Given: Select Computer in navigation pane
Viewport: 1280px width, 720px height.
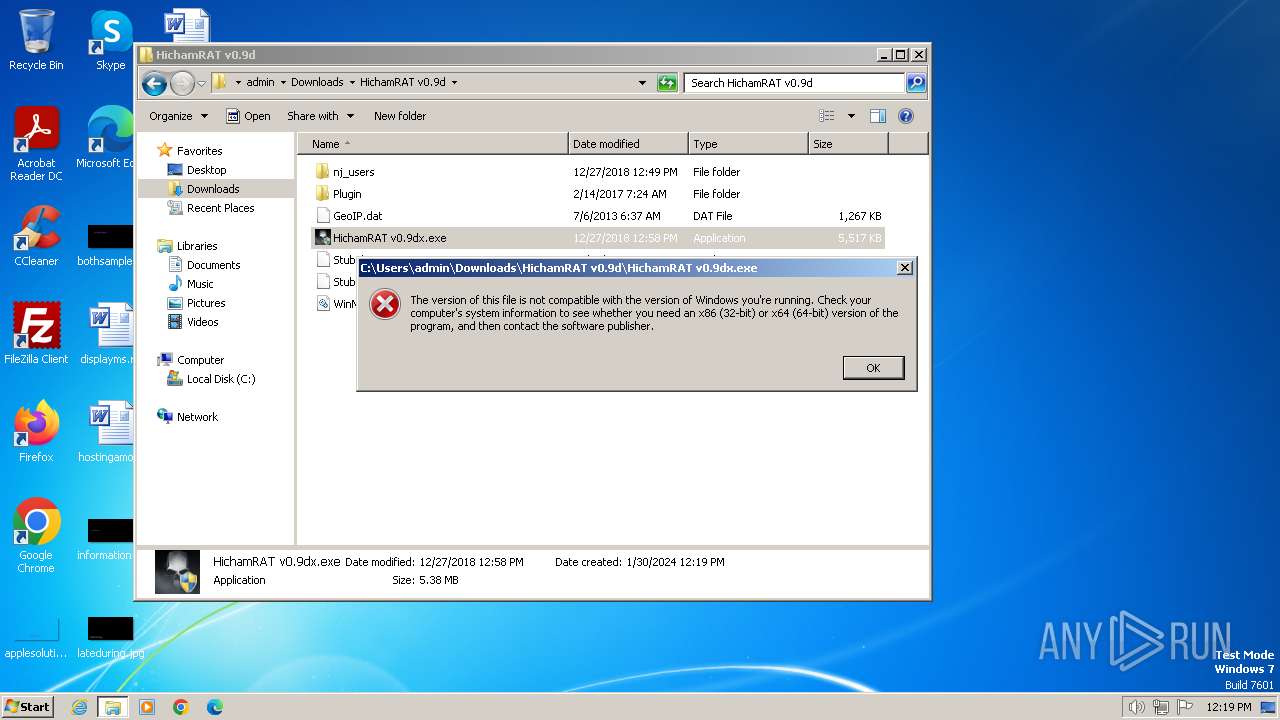Looking at the screenshot, I should tap(200, 360).
